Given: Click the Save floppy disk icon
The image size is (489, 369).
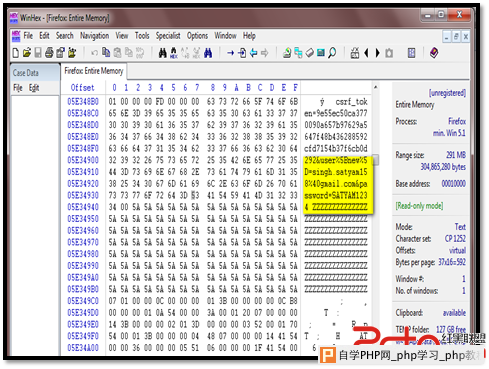Looking at the screenshot, I should pos(38,53).
